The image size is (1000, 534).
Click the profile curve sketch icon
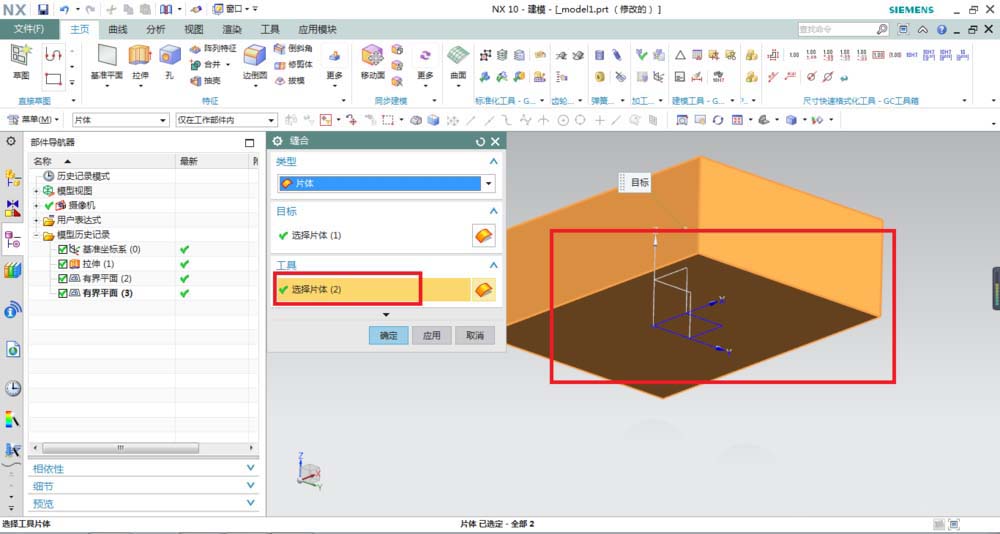click(54, 55)
